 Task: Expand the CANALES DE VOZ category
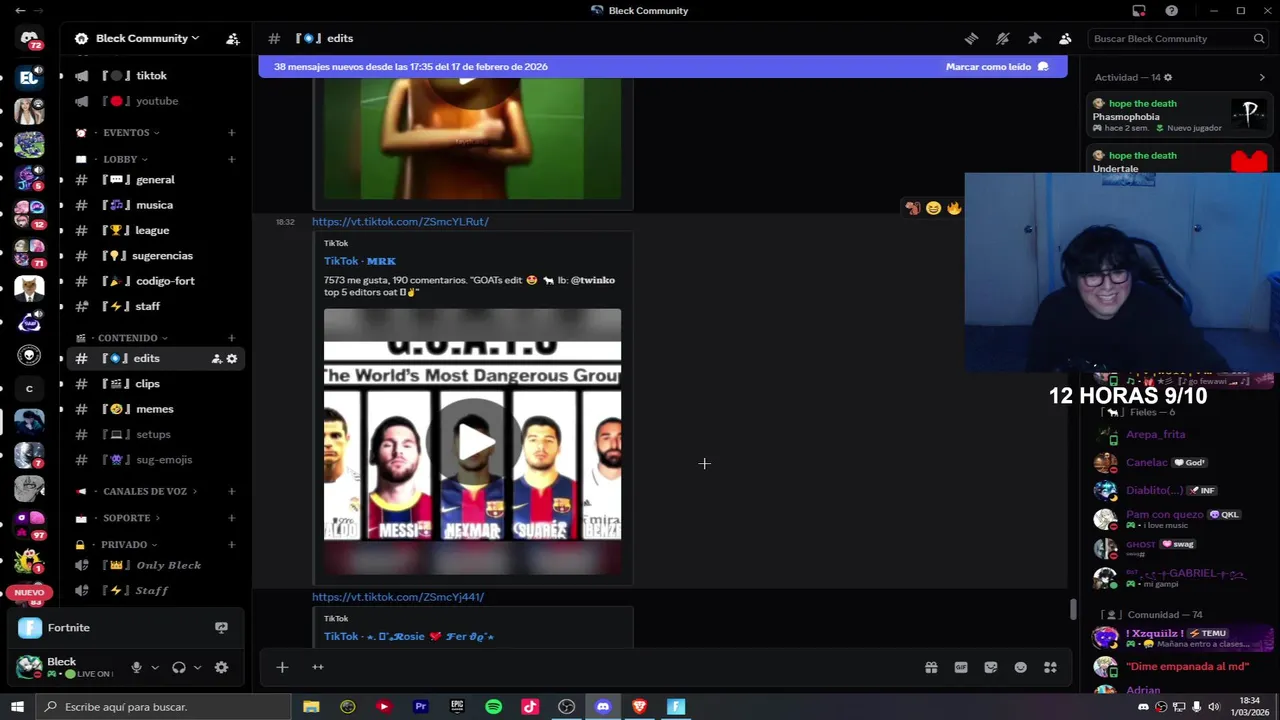[x=150, y=491]
